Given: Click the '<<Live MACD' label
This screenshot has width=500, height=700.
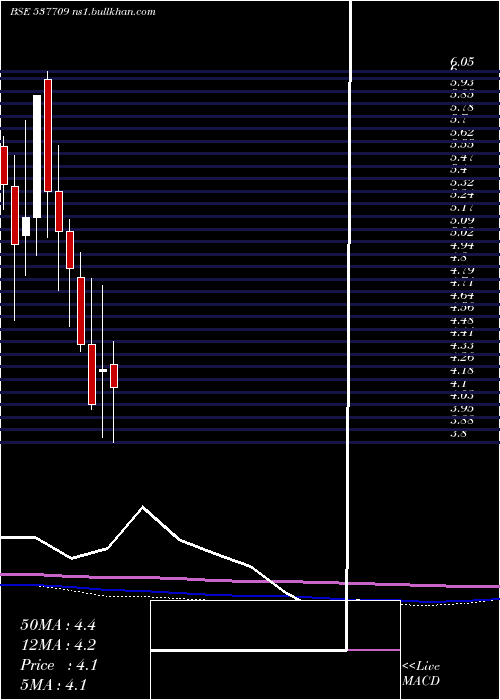Looking at the screenshot, I should tap(421, 674).
